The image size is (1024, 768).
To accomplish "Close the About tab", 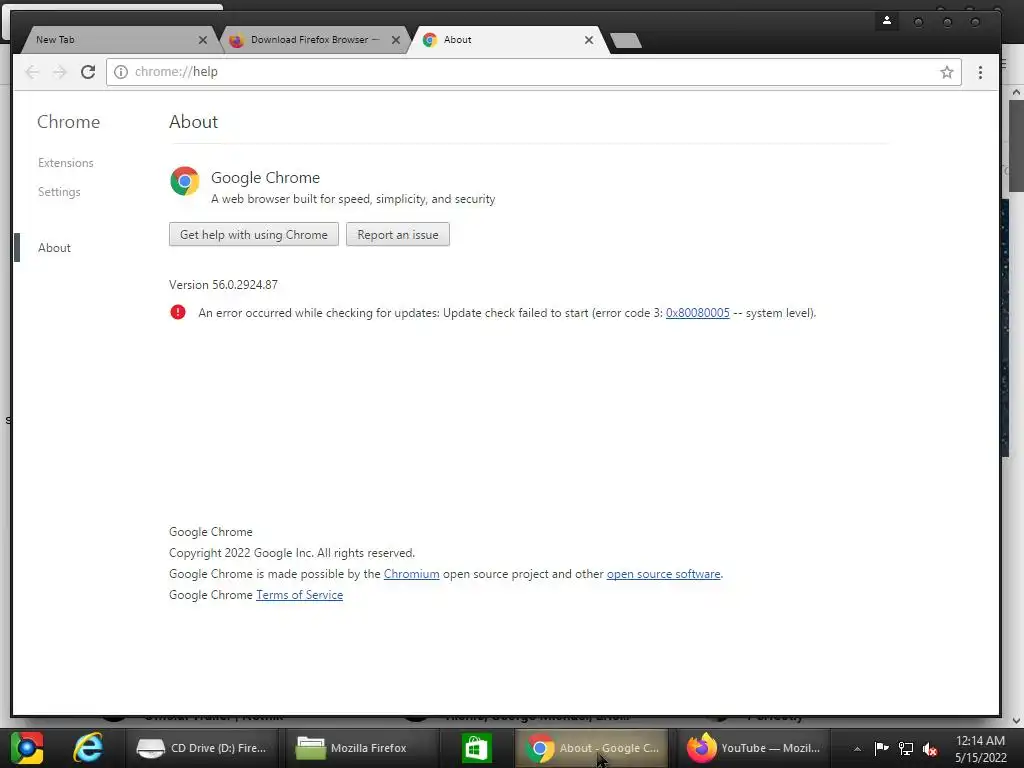I will 588,40.
